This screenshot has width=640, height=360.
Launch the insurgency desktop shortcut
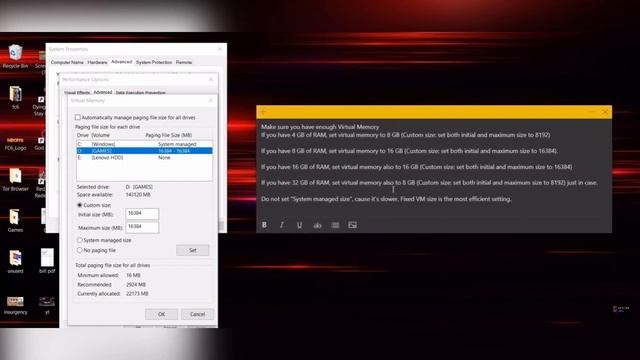click(15, 305)
